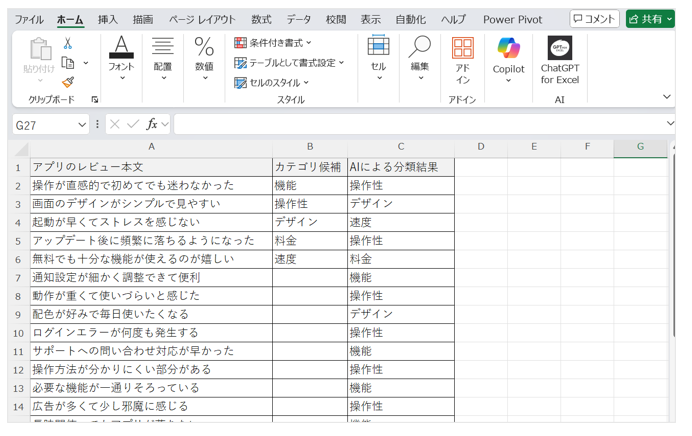Expand the Copilot dropdown arrow
The height and width of the screenshot is (436, 692).
coord(508,80)
